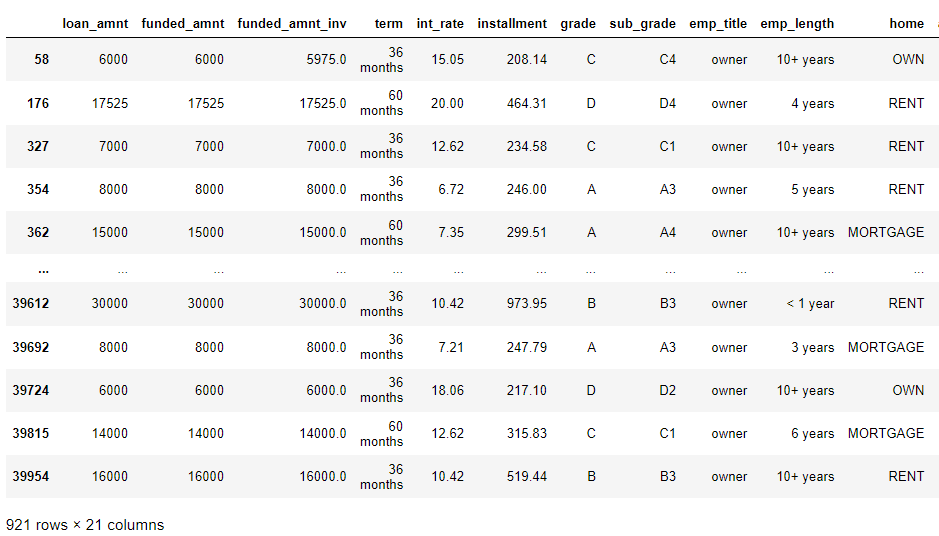Screen dimensions: 939x536
Task: Select installment value 247.79
Action: 527,347
